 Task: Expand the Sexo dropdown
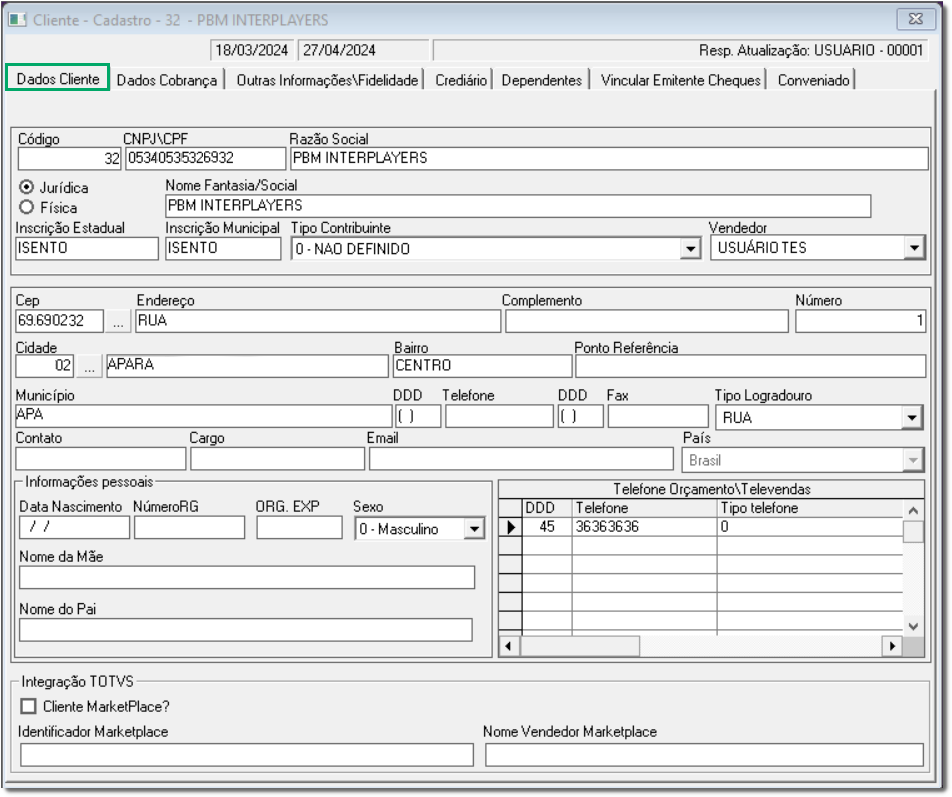pyautogui.click(x=474, y=529)
